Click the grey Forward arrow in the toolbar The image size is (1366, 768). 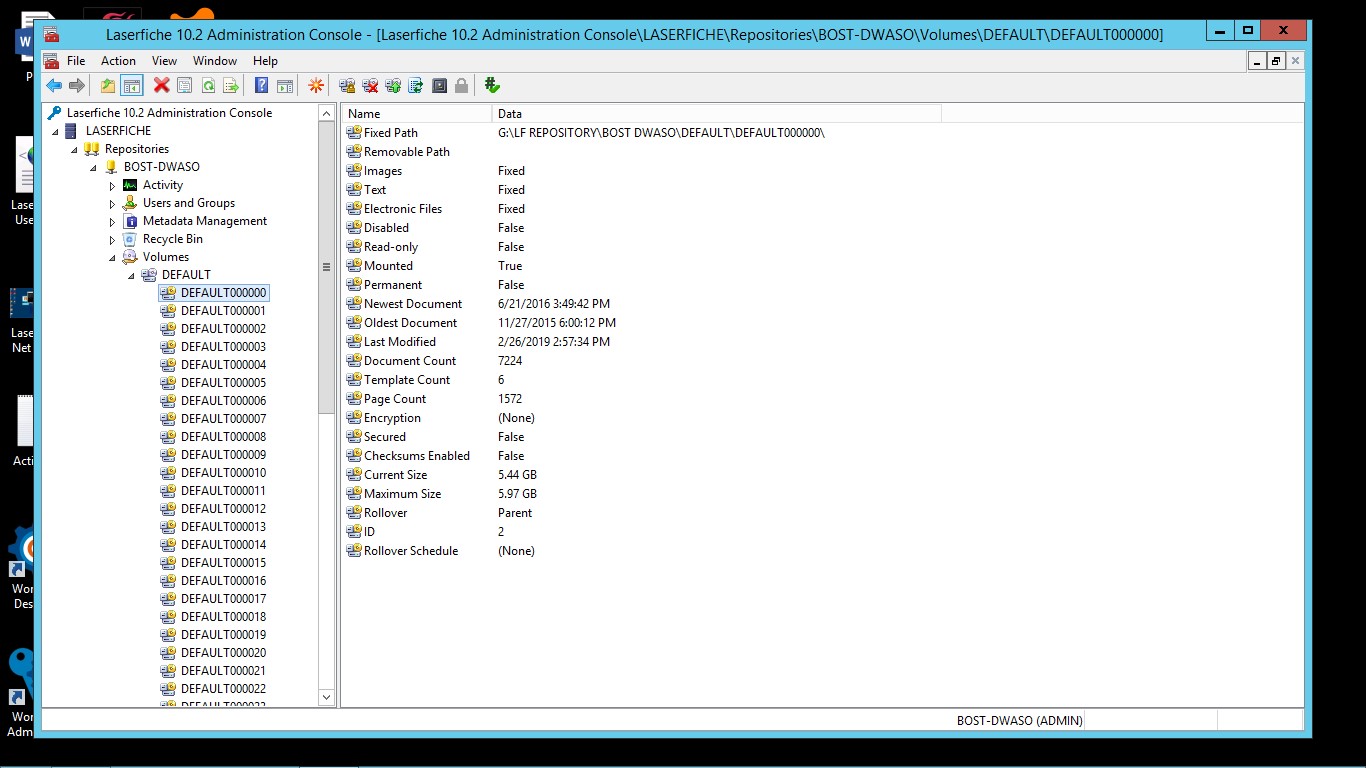coord(77,86)
